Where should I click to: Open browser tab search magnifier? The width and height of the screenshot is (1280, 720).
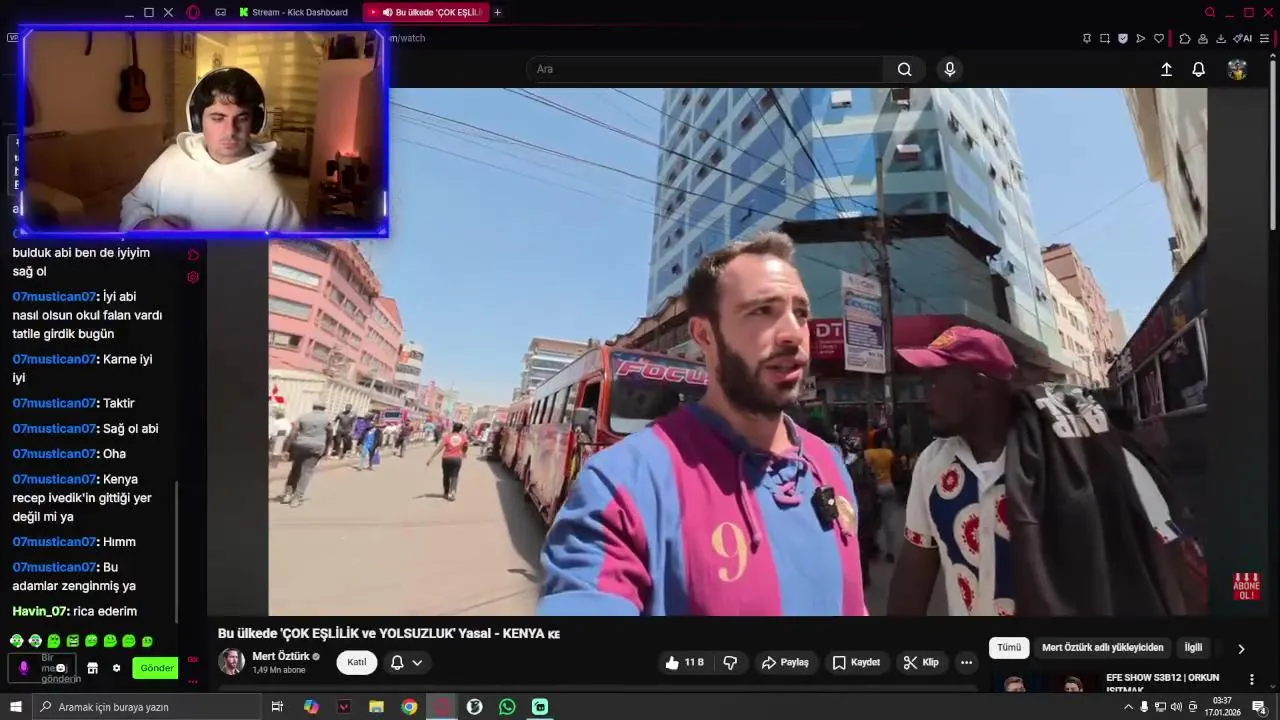click(1209, 12)
